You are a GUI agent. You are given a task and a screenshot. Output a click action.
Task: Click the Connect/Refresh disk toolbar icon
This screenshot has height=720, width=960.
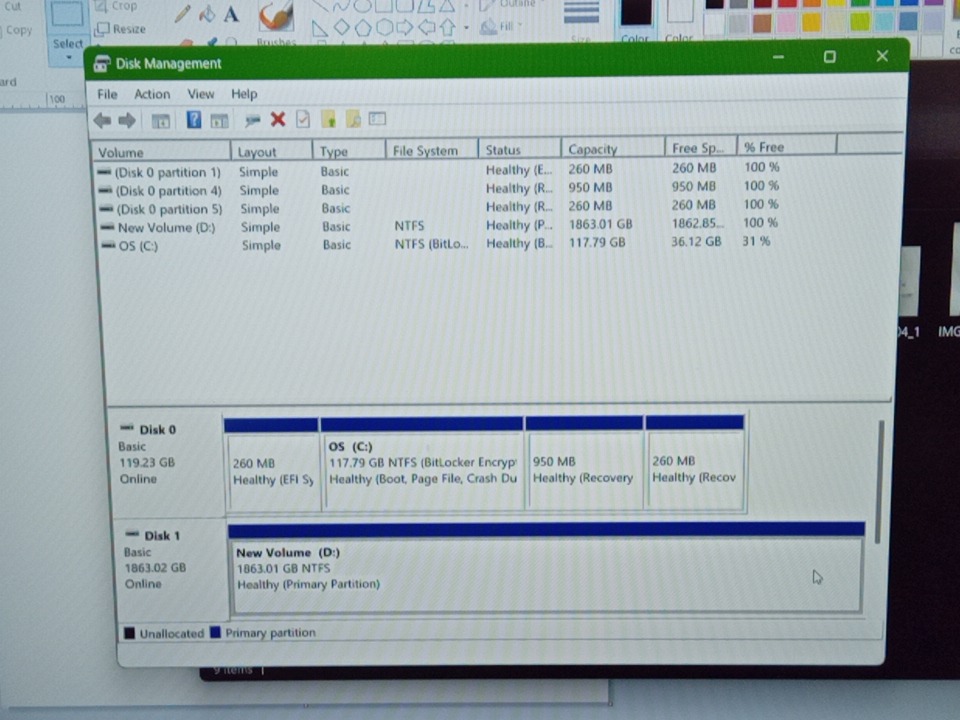point(252,120)
